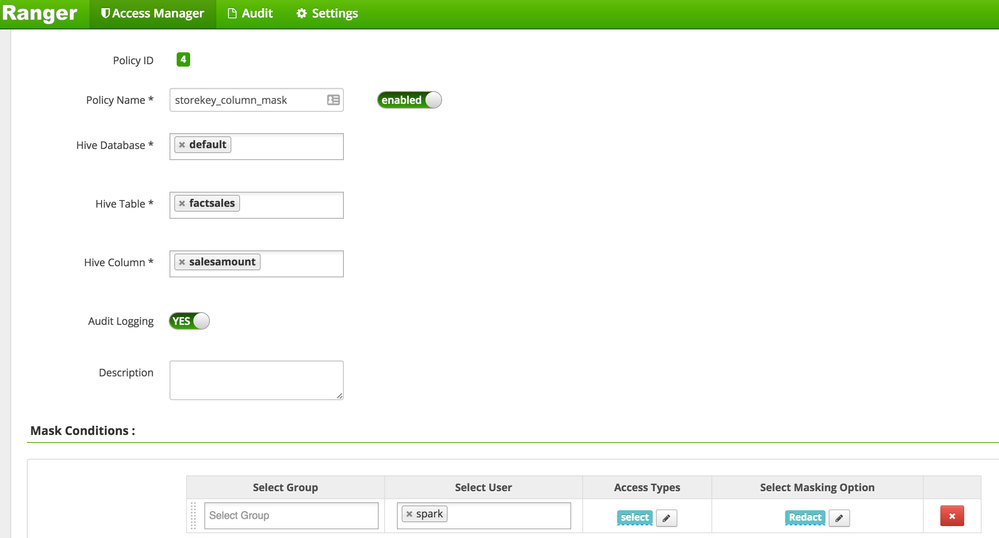This screenshot has width=999, height=538.
Task: Click the Mask Conditions heading
Action: coord(83,431)
